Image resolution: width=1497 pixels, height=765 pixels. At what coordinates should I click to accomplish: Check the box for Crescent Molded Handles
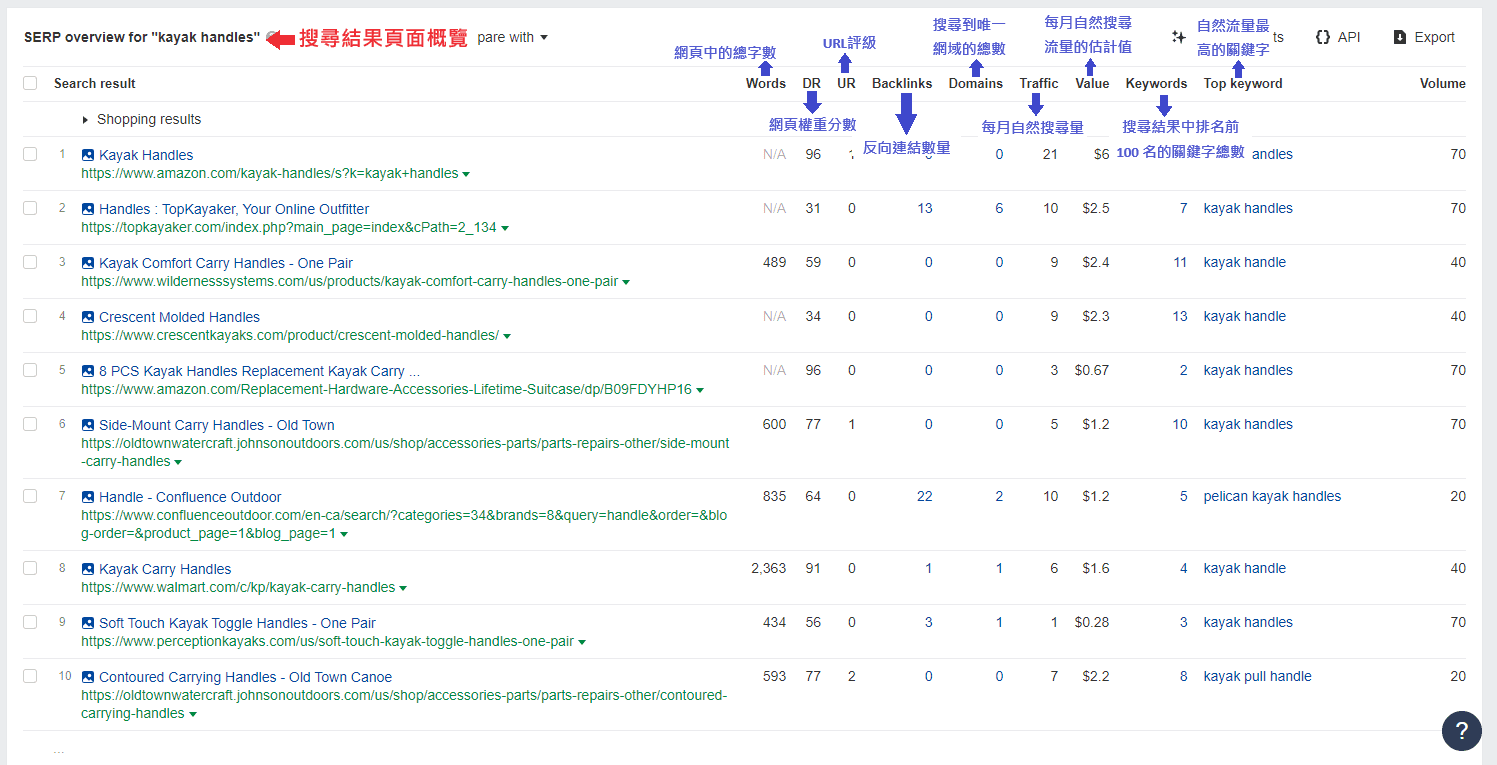tap(30, 316)
